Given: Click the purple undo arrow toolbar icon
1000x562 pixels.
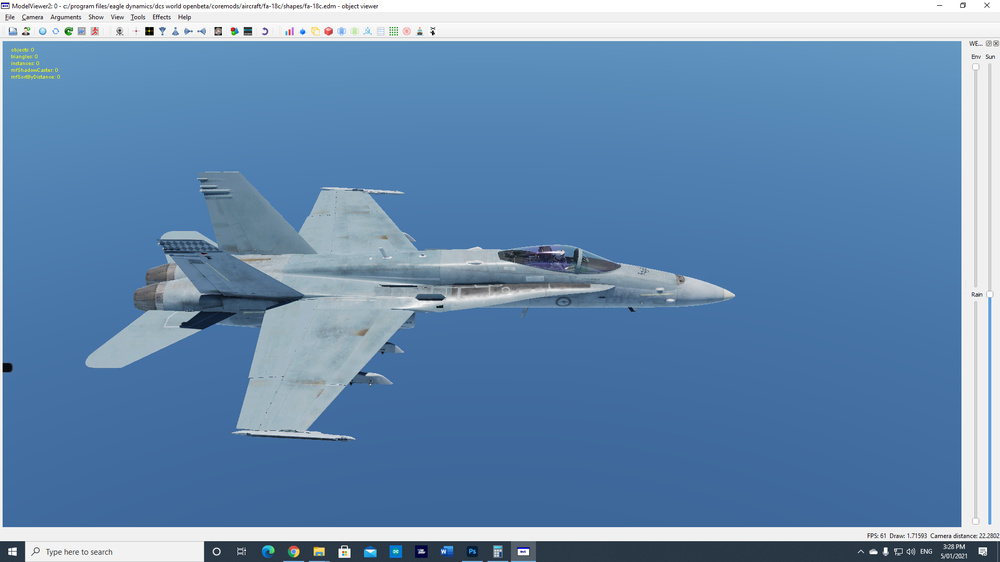Looking at the screenshot, I should (x=265, y=31).
